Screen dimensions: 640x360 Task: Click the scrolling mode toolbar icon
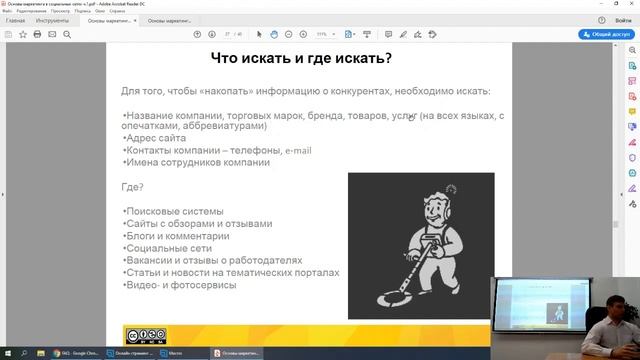367,34
